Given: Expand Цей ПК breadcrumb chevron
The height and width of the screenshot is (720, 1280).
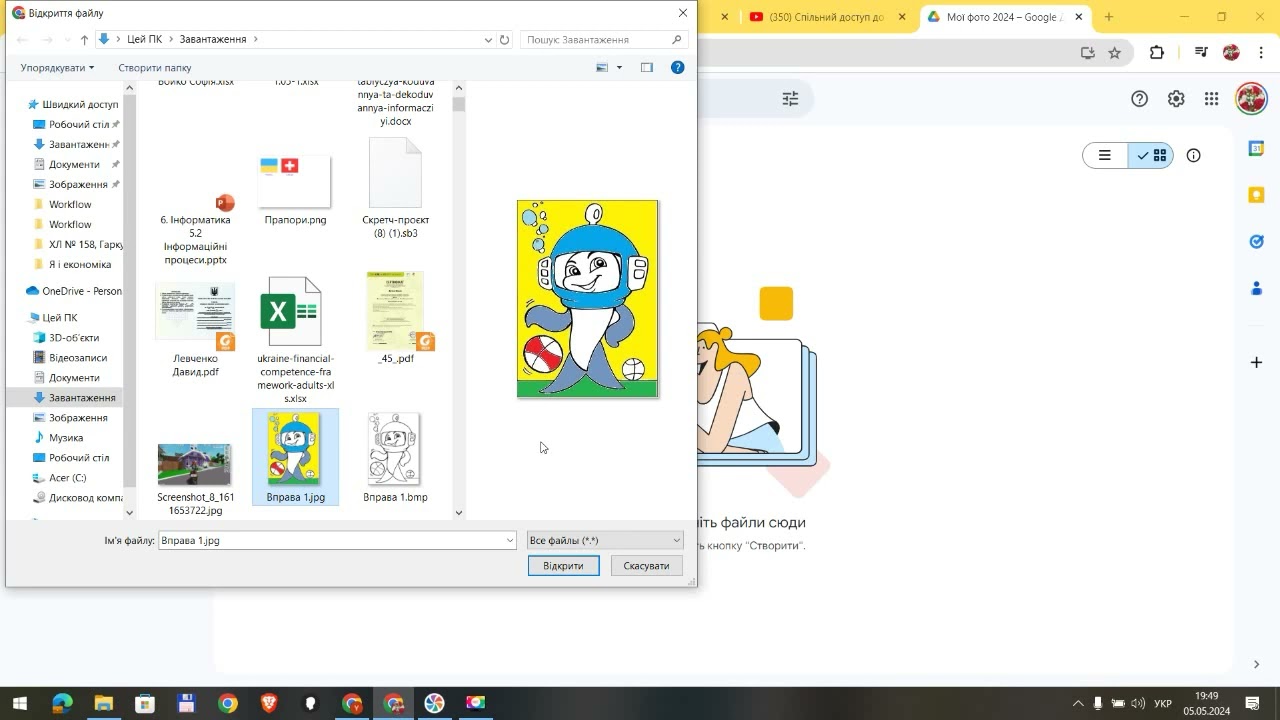Looking at the screenshot, I should 170,40.
